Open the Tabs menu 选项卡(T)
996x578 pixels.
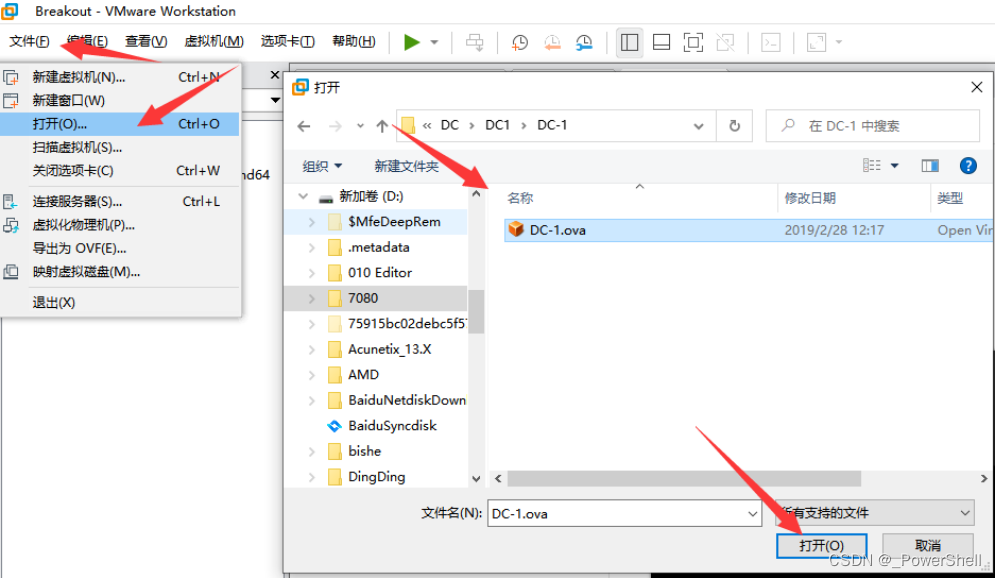point(288,41)
